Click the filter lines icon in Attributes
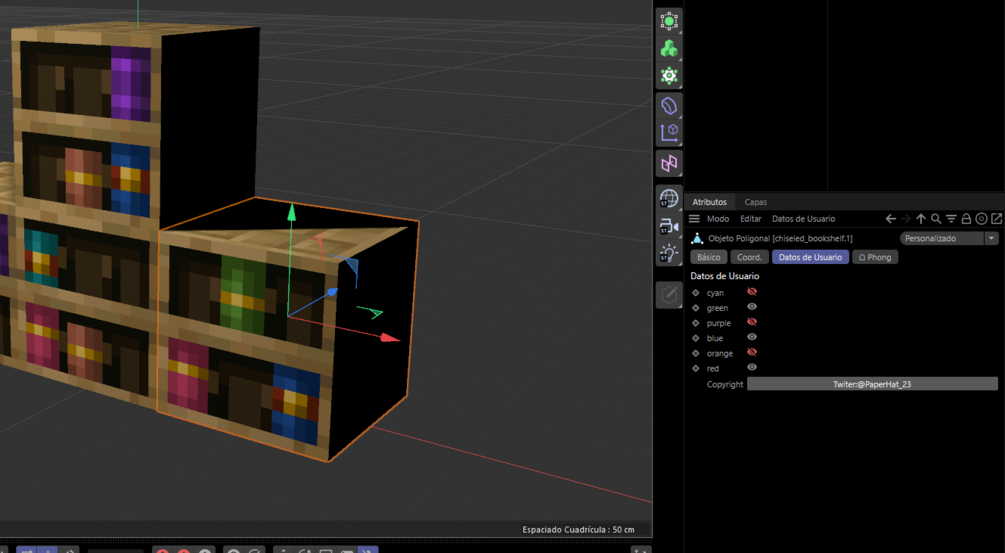1005x553 pixels. (x=951, y=219)
